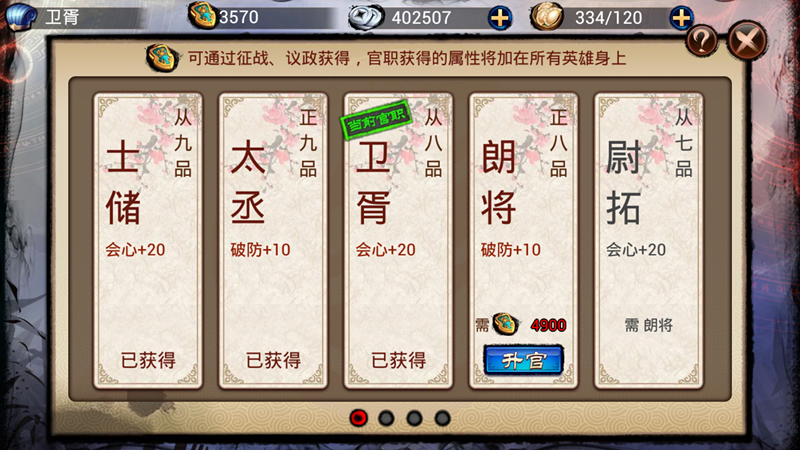
Task: Tap the gold ingot stamina icon
Action: (x=546, y=16)
